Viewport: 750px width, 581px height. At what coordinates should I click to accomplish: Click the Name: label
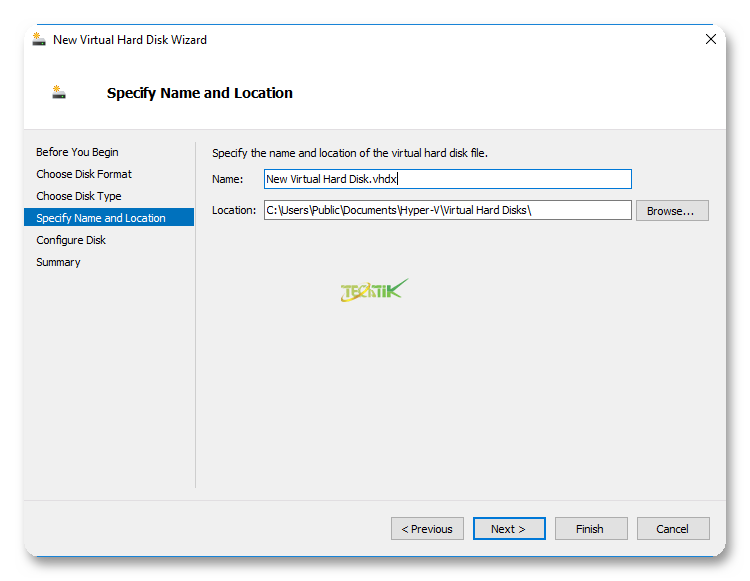(x=228, y=179)
